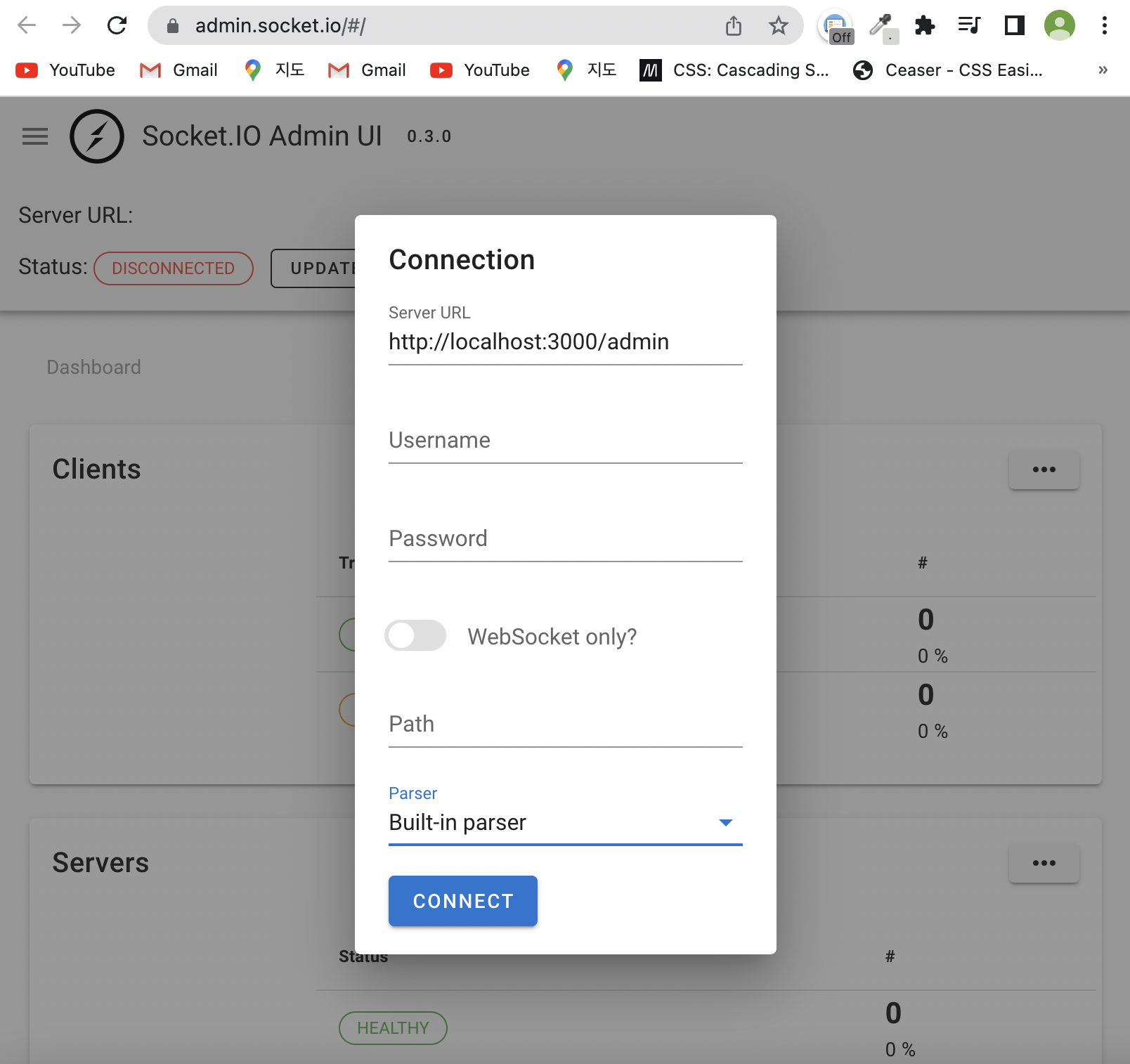The height and width of the screenshot is (1064, 1130).
Task: Click the CONNECT button
Action: (x=463, y=901)
